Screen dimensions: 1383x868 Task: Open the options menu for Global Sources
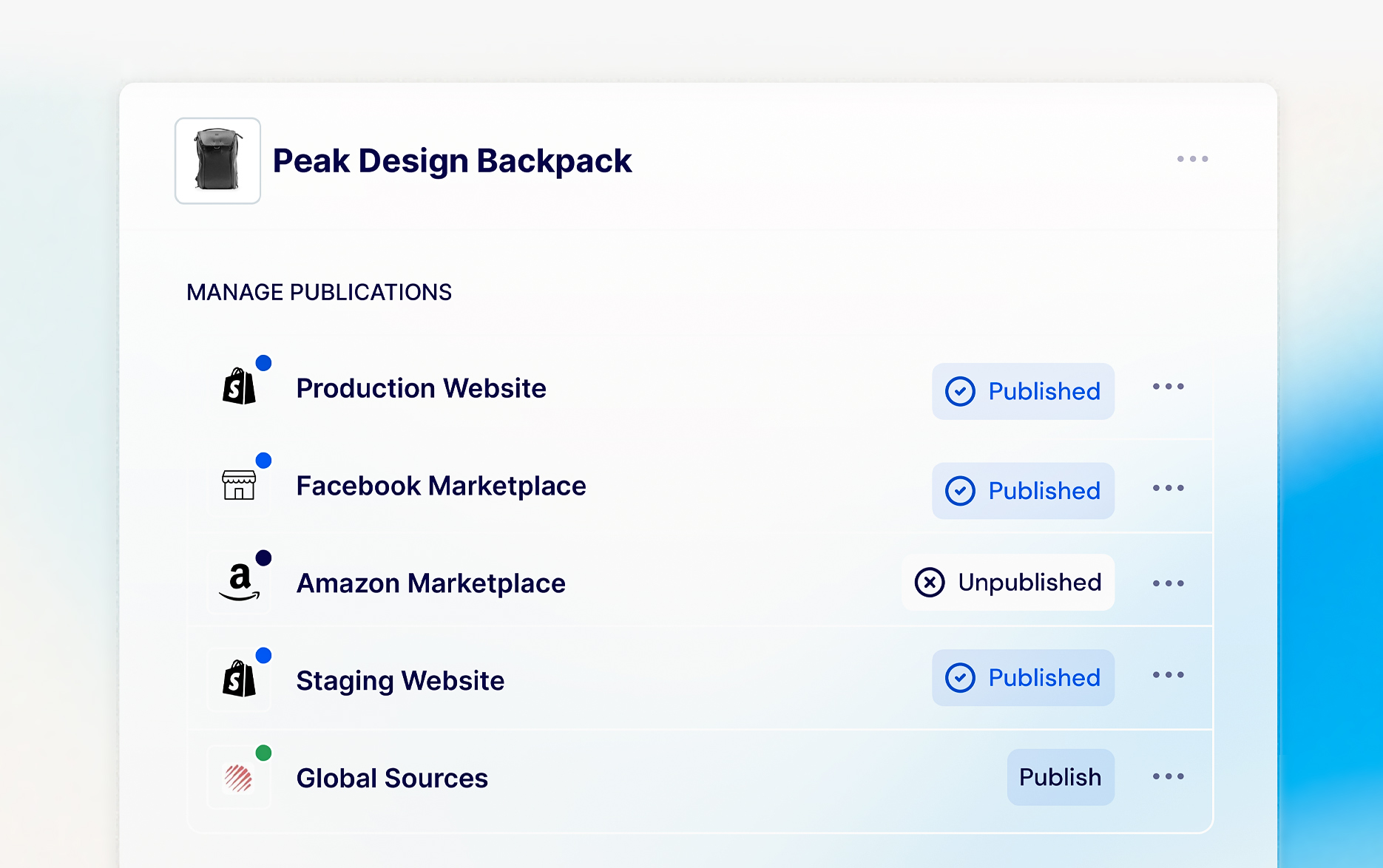pyautogui.click(x=1167, y=776)
